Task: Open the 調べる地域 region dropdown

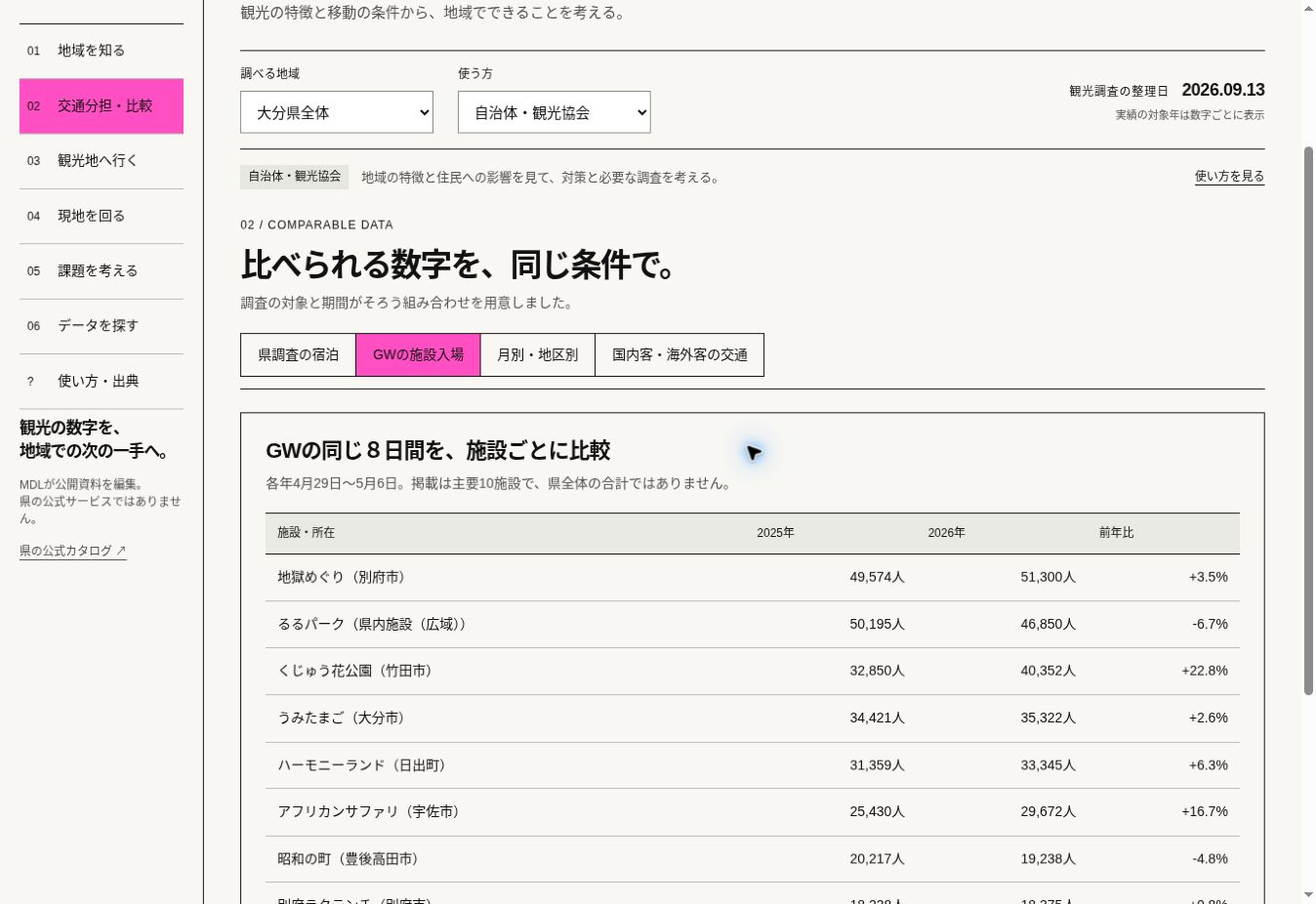Action: click(337, 112)
